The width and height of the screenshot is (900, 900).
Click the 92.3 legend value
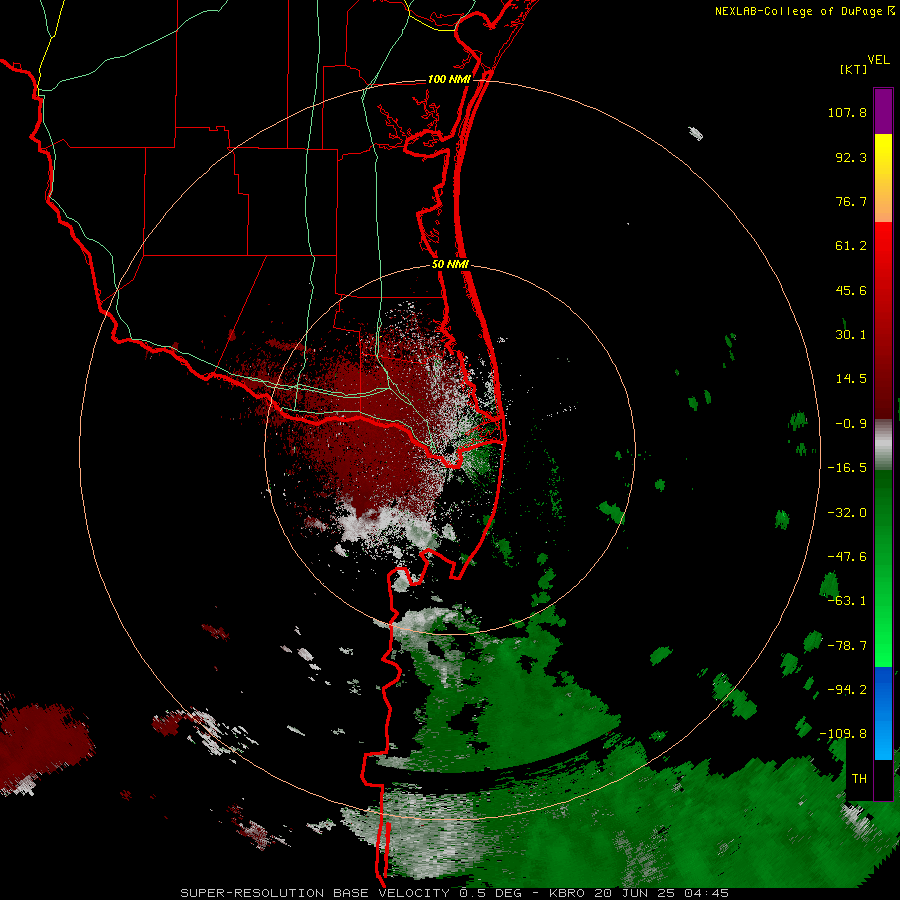pyautogui.click(x=851, y=157)
